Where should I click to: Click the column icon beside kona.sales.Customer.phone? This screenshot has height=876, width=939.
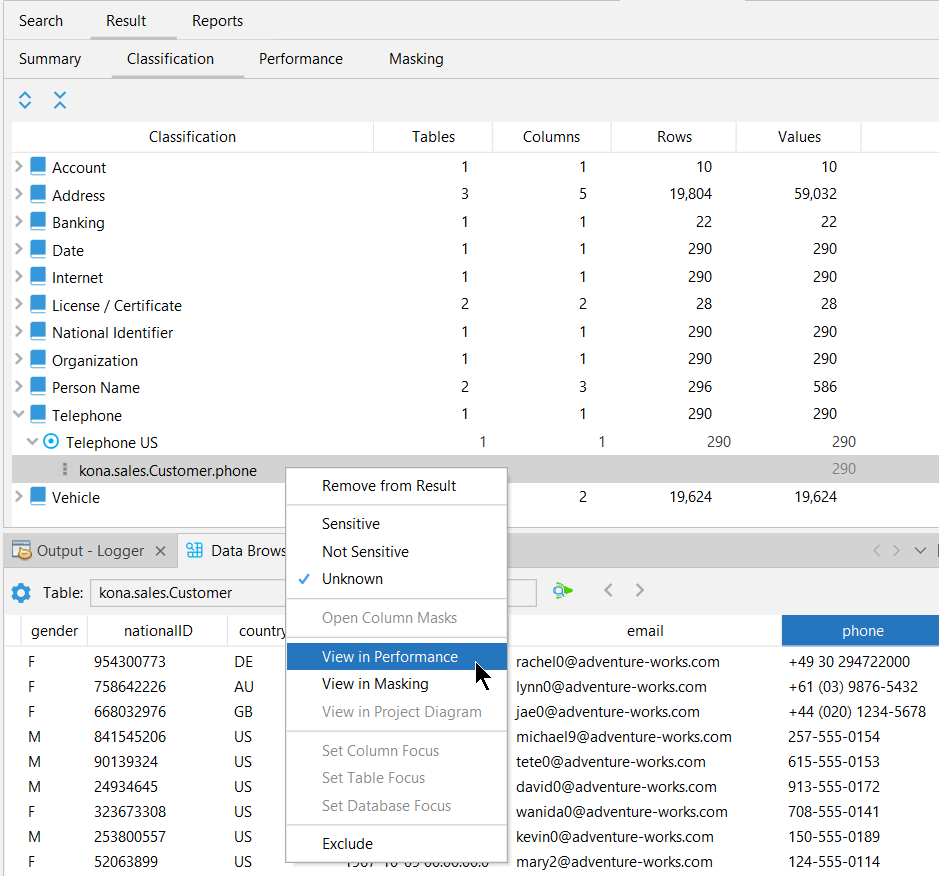(65, 469)
